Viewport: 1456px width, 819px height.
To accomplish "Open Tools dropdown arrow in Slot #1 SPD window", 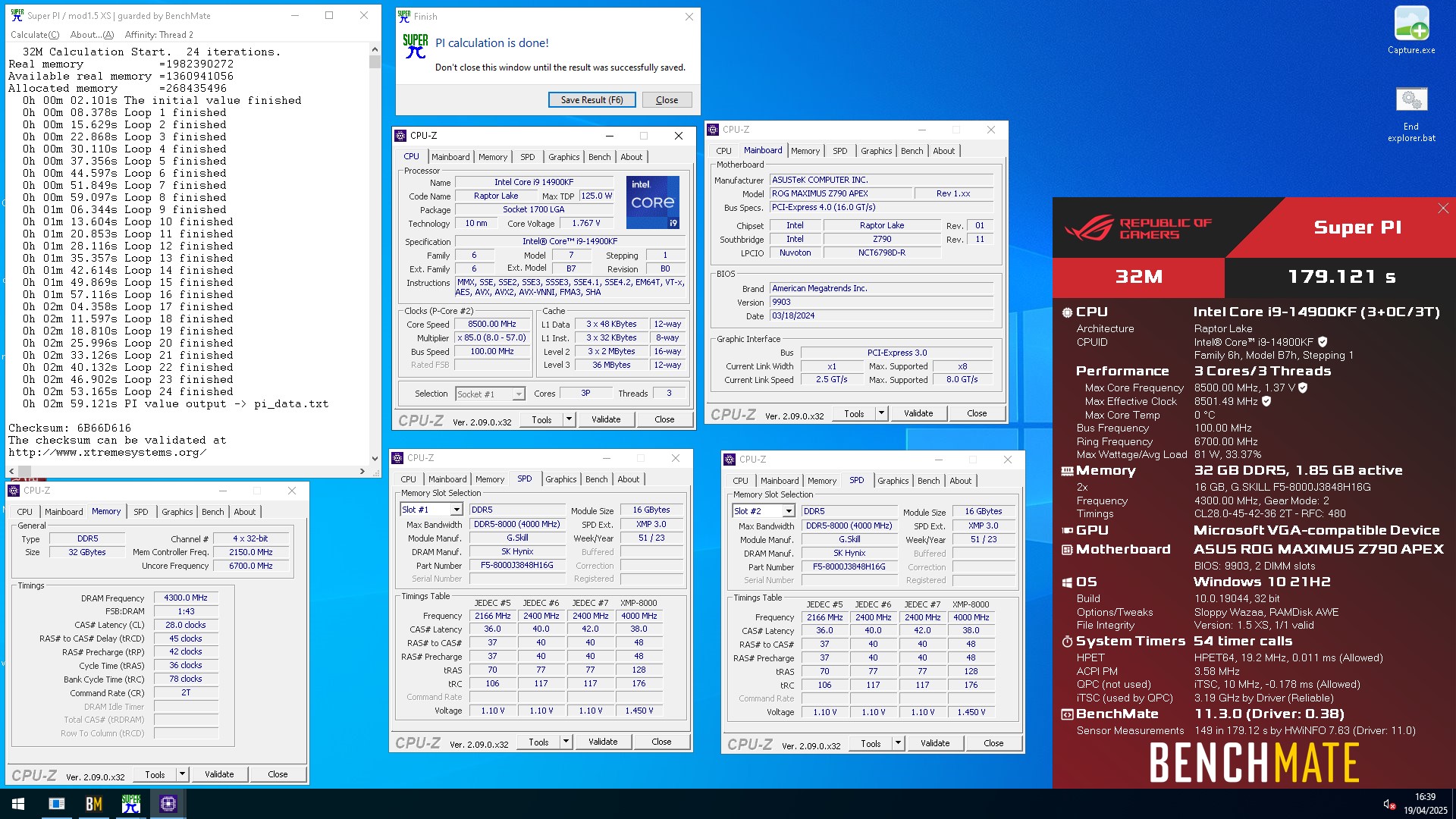I will (x=566, y=742).
